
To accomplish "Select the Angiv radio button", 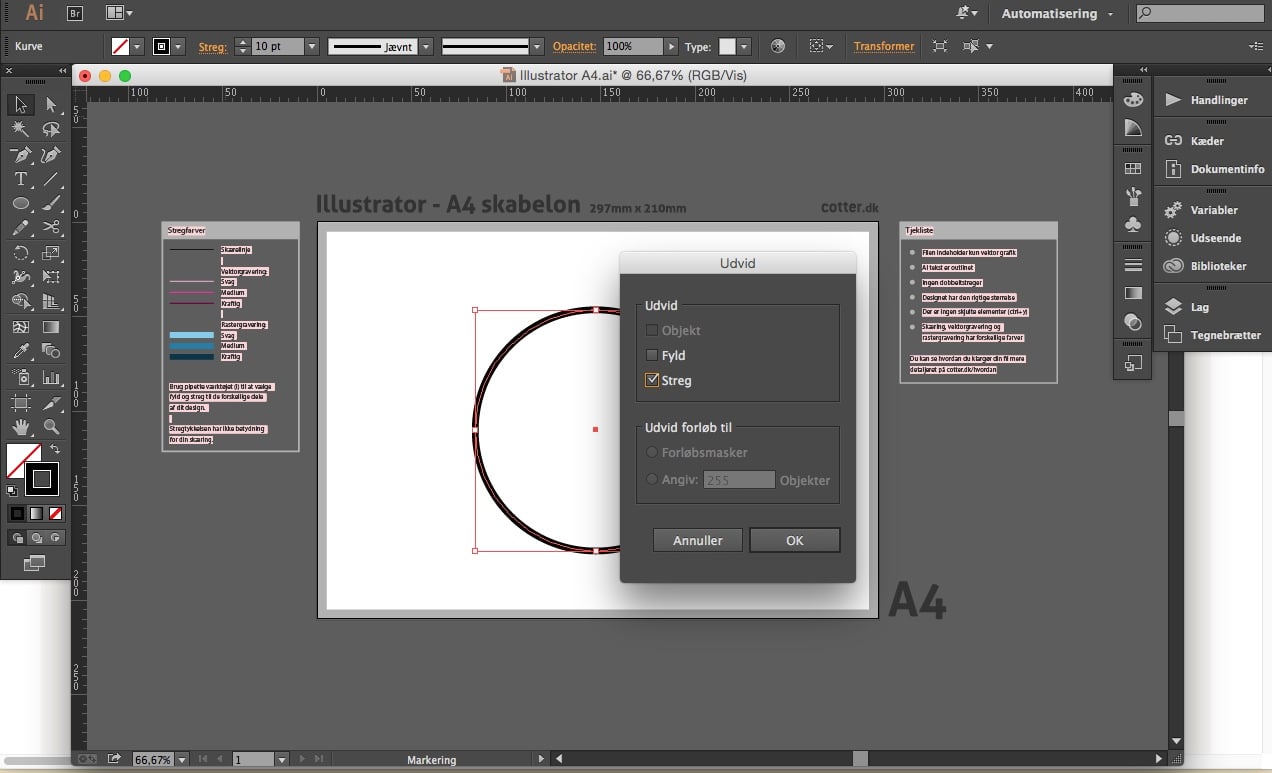I will click(x=652, y=479).
